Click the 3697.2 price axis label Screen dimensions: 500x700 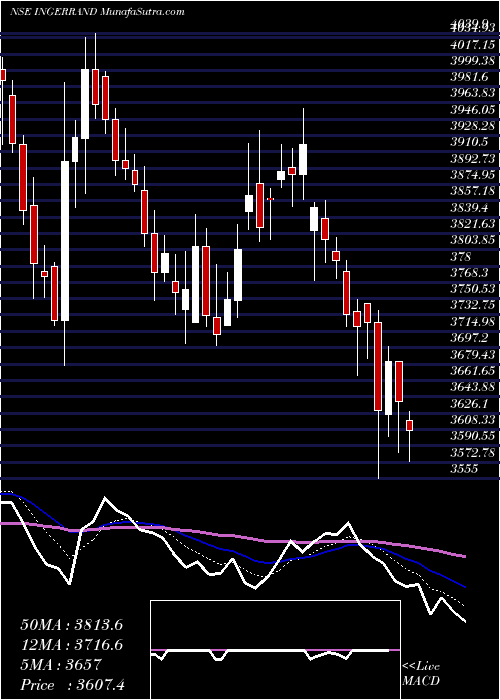469,338
